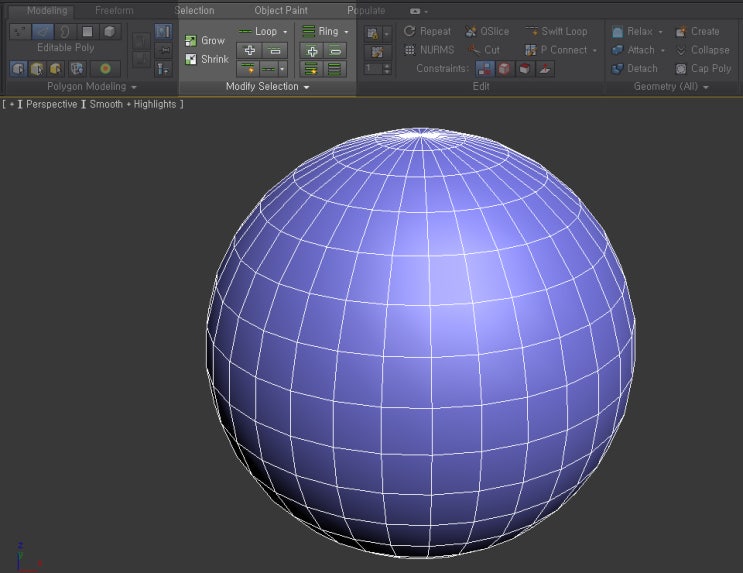Image resolution: width=743 pixels, height=573 pixels.
Task: Click the Attach button
Action: click(633, 50)
